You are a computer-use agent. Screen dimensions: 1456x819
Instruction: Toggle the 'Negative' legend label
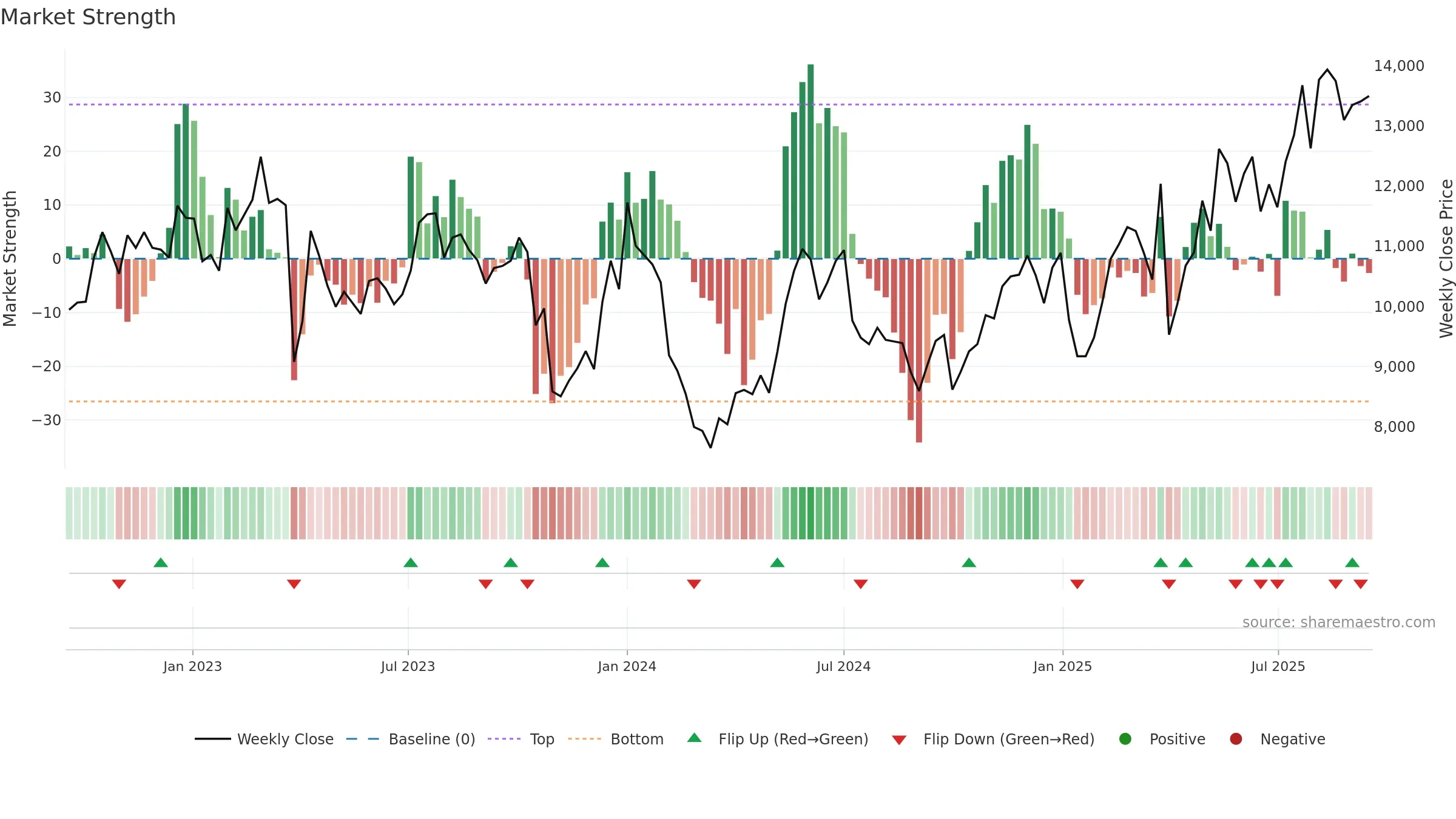click(x=1293, y=739)
